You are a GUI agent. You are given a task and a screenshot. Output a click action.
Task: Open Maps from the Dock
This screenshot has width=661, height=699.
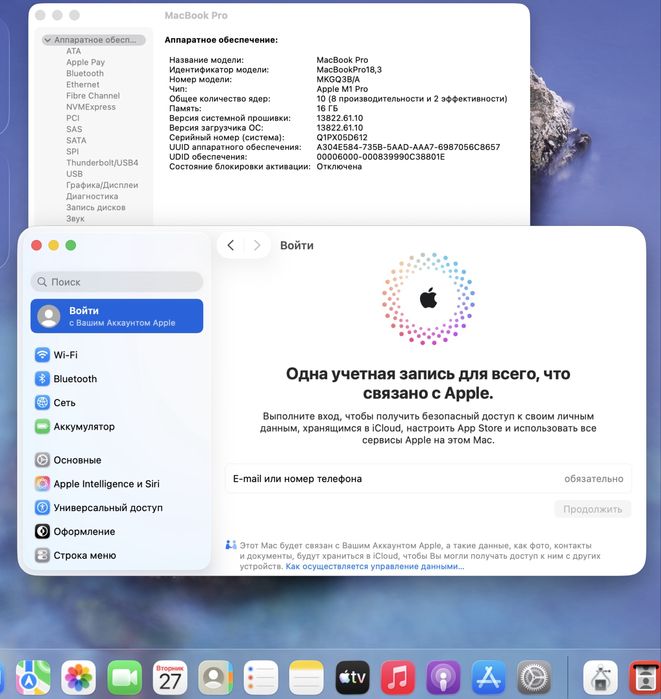point(33,677)
